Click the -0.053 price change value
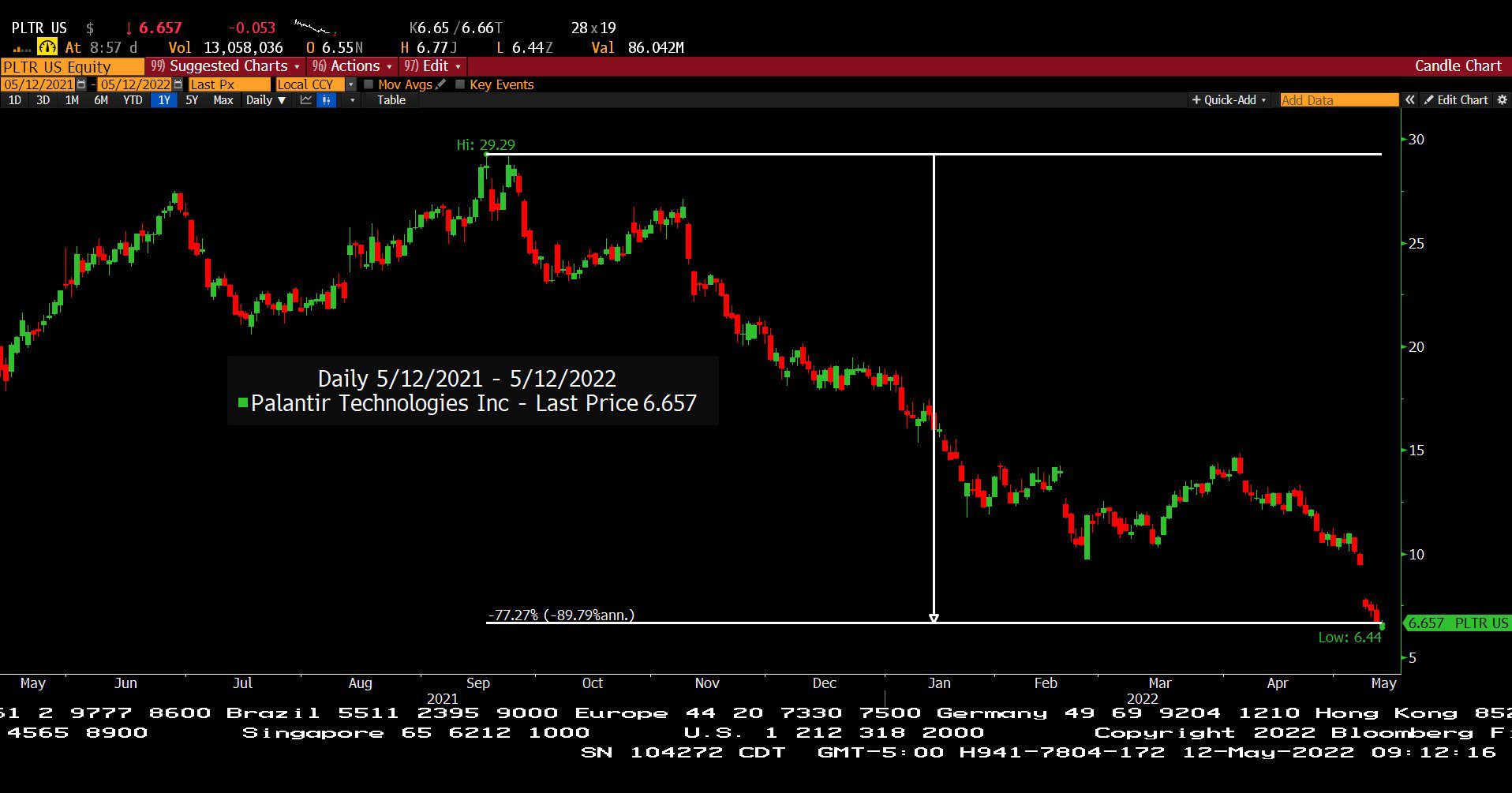The width and height of the screenshot is (1512, 793). click(x=252, y=28)
